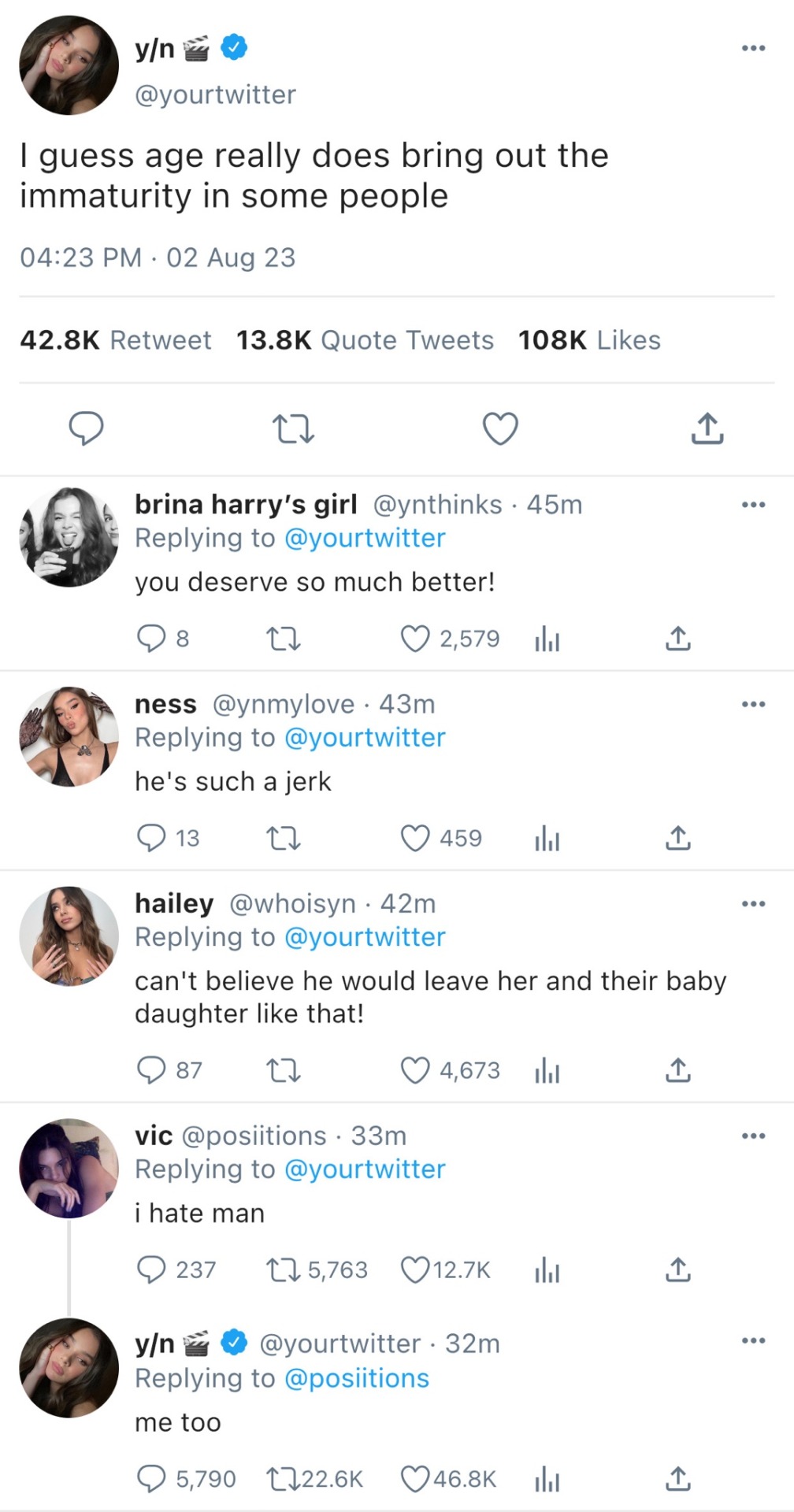Retweet ness's 'he's such a jerk' reply

(x=284, y=839)
